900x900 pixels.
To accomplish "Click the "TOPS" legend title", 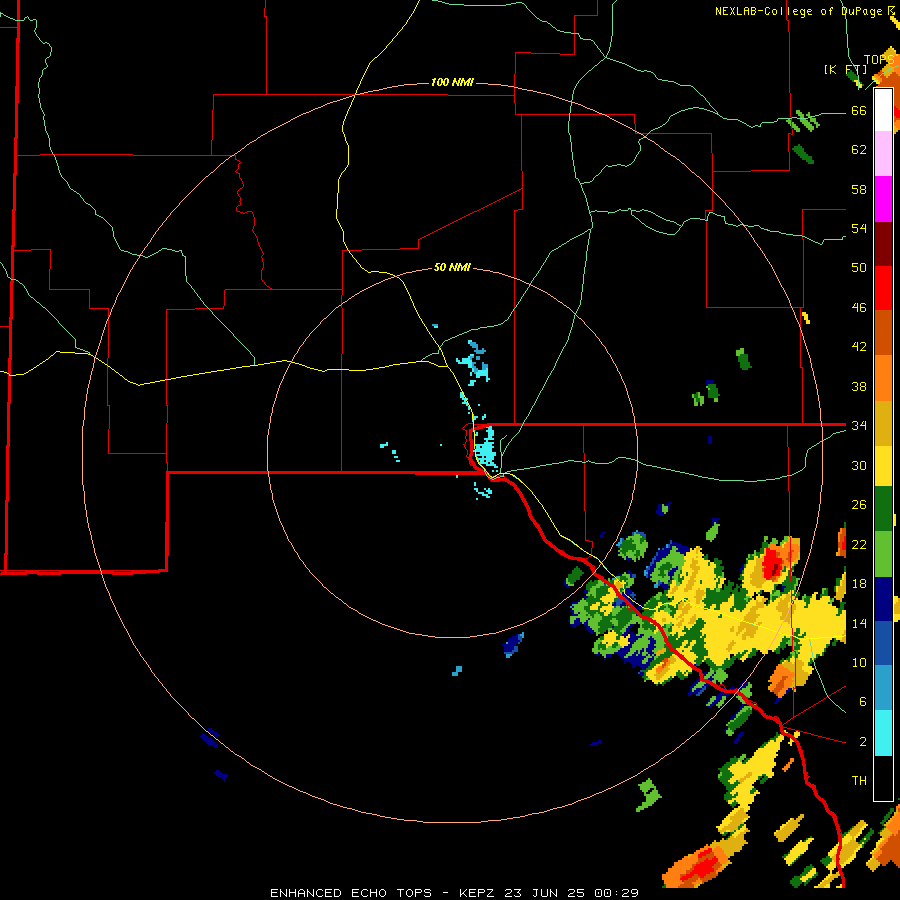I will point(878,60).
